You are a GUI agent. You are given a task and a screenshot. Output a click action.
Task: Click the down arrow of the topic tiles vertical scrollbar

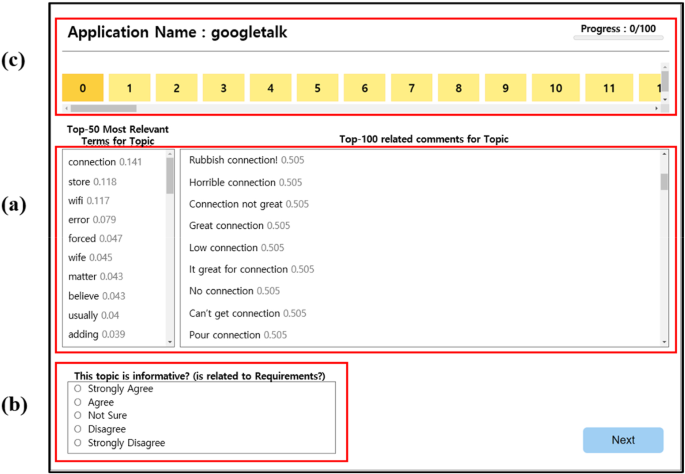[x=665, y=100]
